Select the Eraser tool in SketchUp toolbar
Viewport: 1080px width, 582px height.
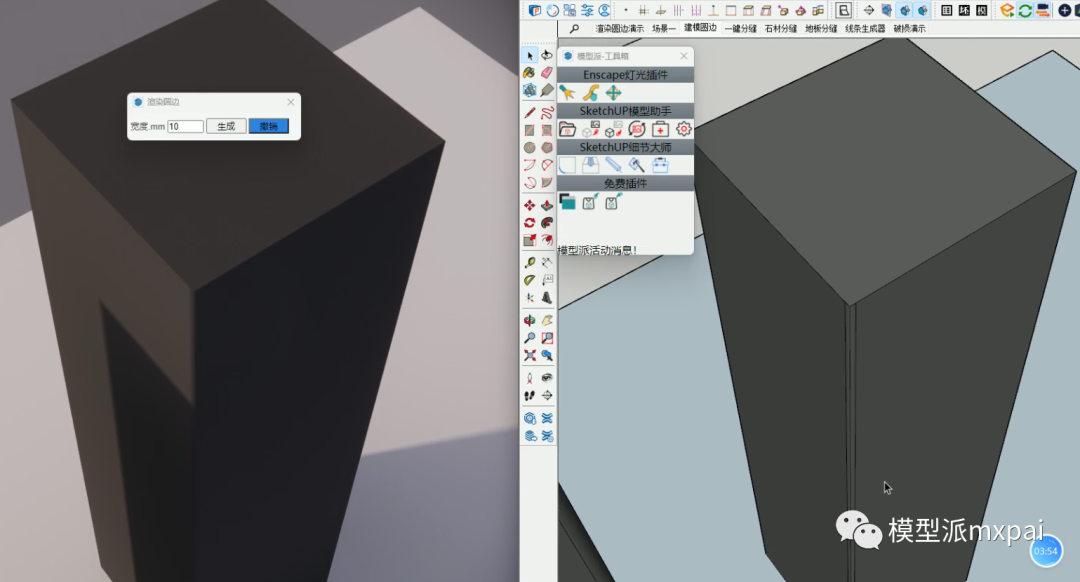(547, 72)
